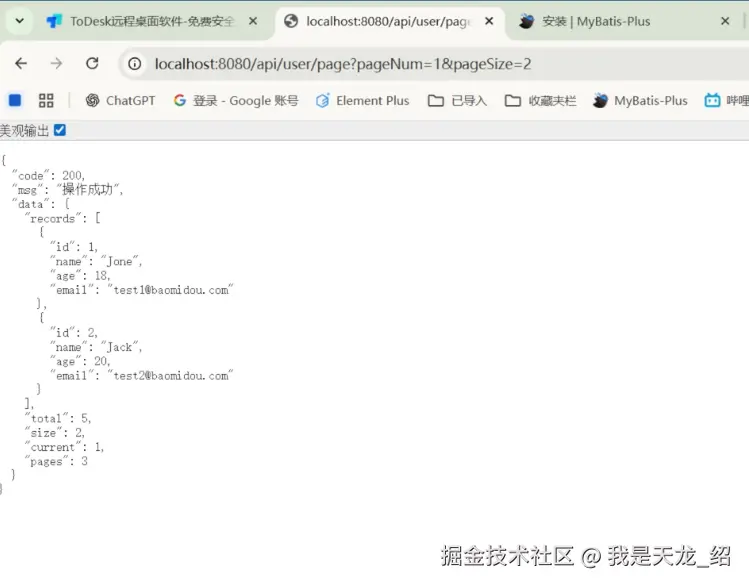Switch to the ToDesk remote desktop tab

point(151,21)
